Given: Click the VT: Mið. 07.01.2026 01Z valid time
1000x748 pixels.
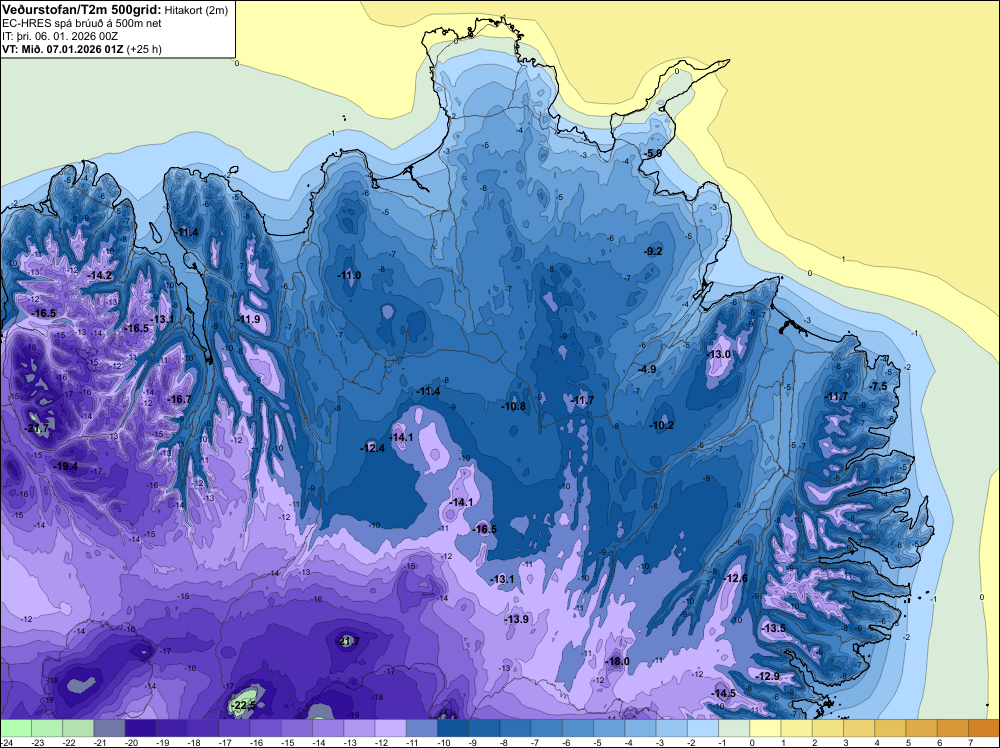Looking at the screenshot, I should pos(64,49).
